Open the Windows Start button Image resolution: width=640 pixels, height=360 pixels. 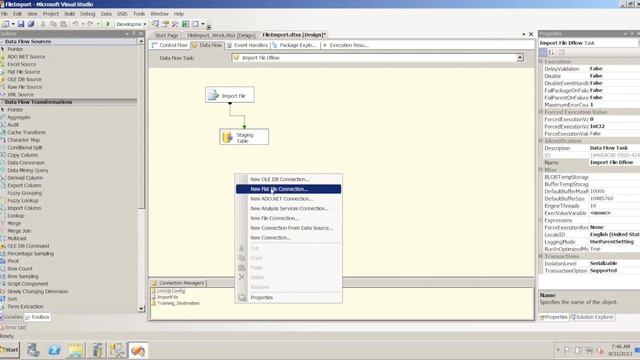tap(10, 350)
